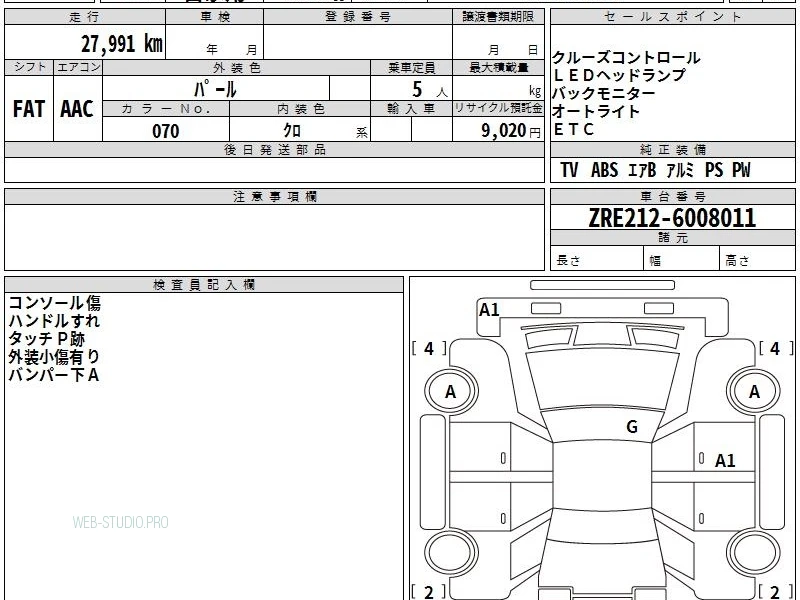
Task: Select the inspector note ハンドルすれ
Action: click(x=54, y=321)
